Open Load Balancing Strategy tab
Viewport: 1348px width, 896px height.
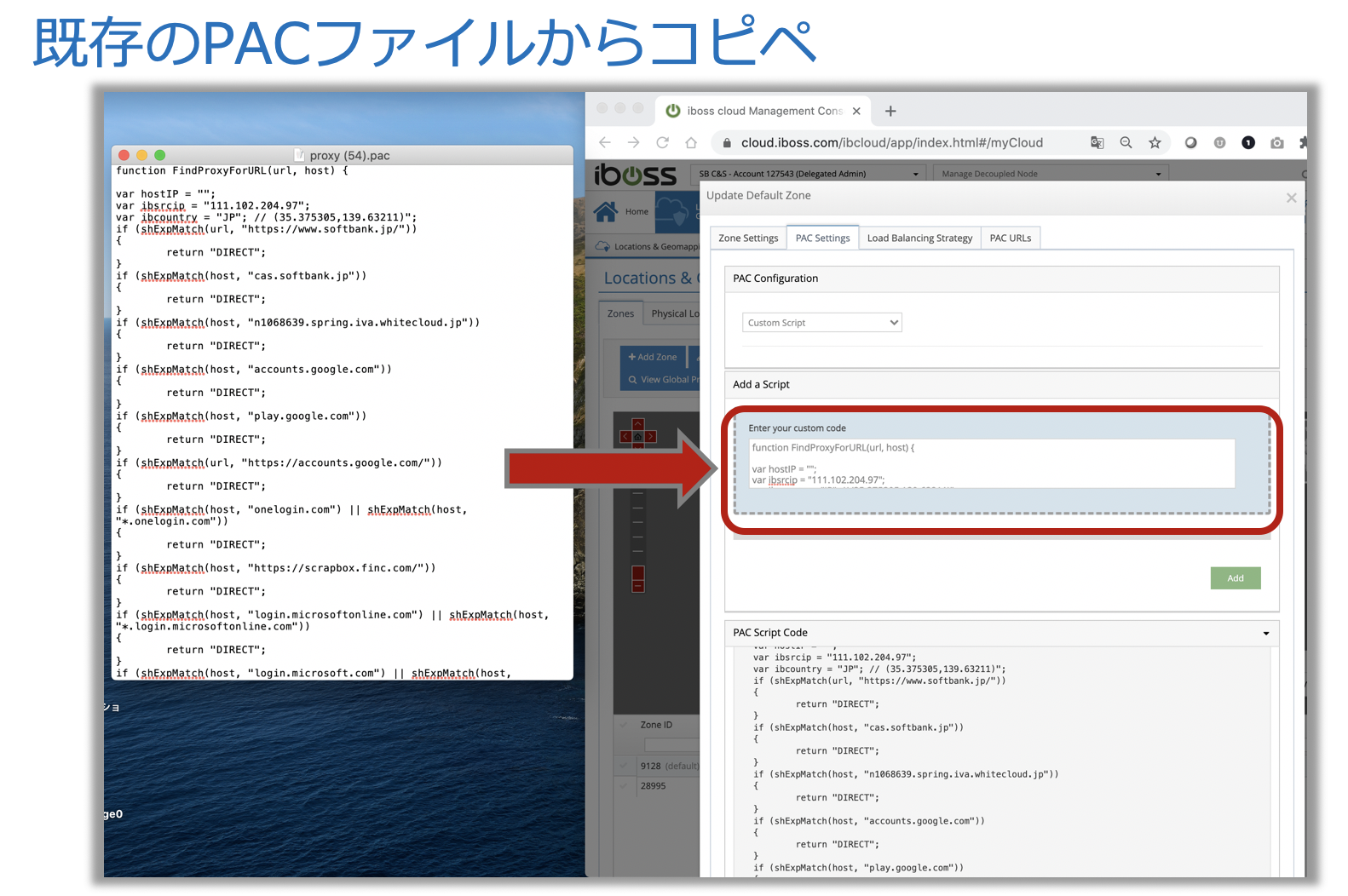[919, 238]
